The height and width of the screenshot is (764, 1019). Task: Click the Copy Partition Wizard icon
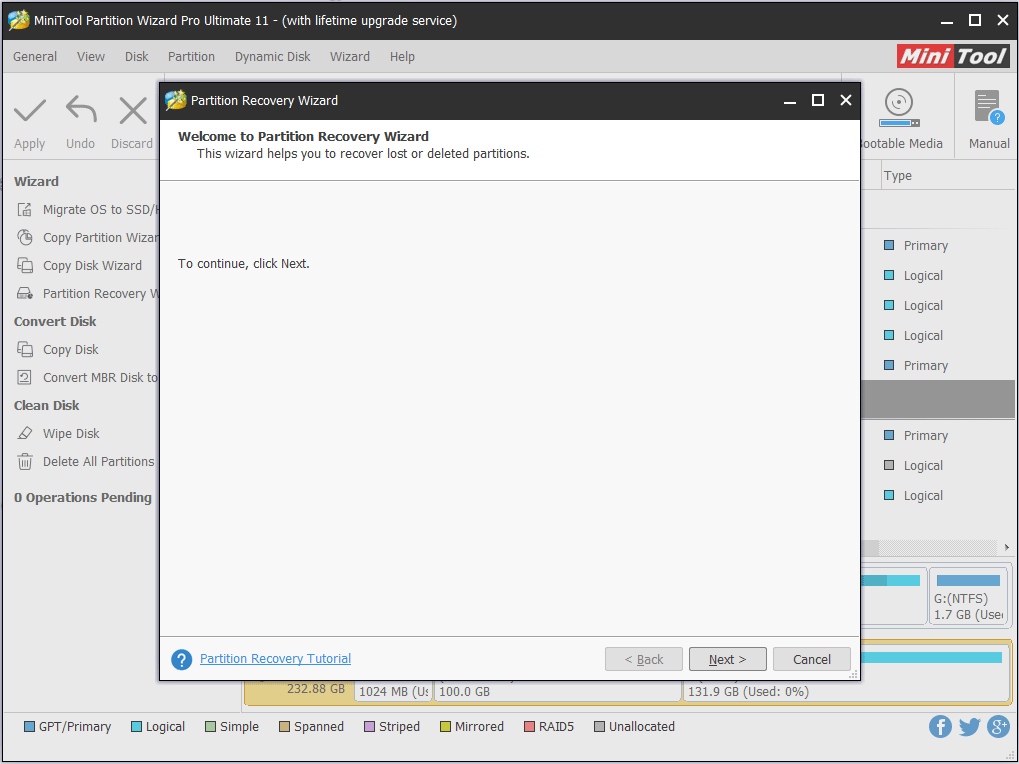(25, 237)
